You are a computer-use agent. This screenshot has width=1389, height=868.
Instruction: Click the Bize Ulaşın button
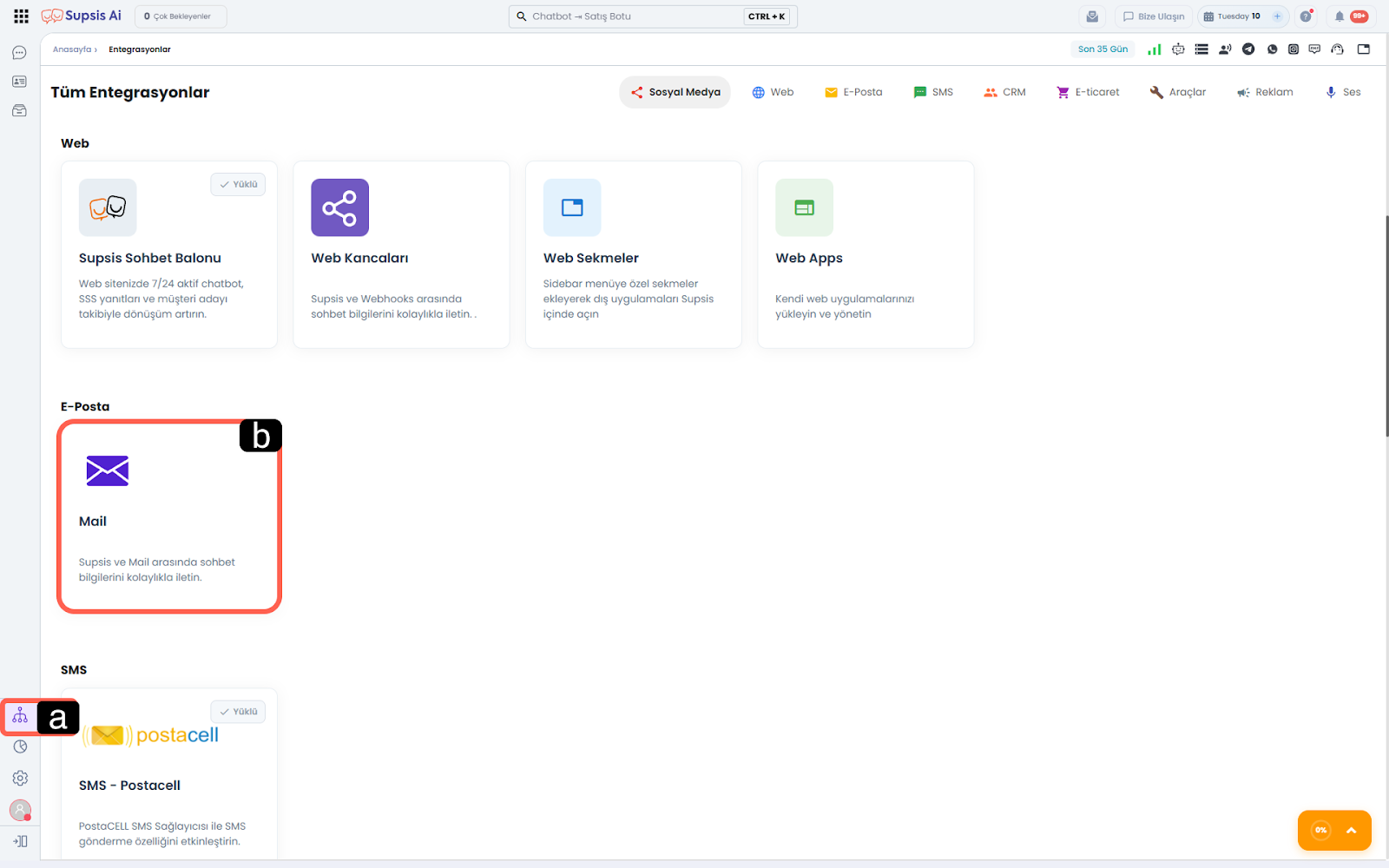click(1153, 16)
